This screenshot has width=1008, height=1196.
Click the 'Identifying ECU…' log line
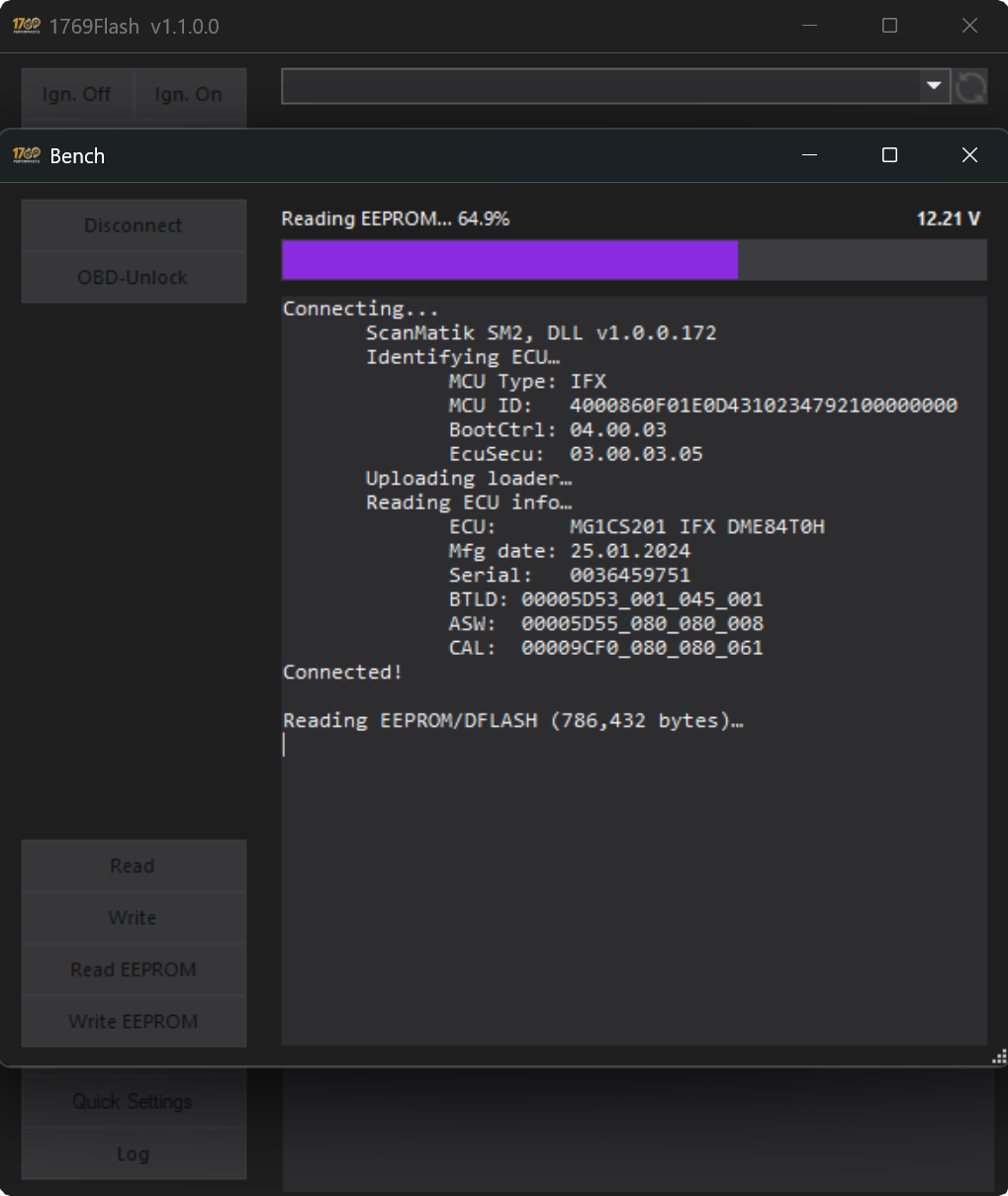463,357
